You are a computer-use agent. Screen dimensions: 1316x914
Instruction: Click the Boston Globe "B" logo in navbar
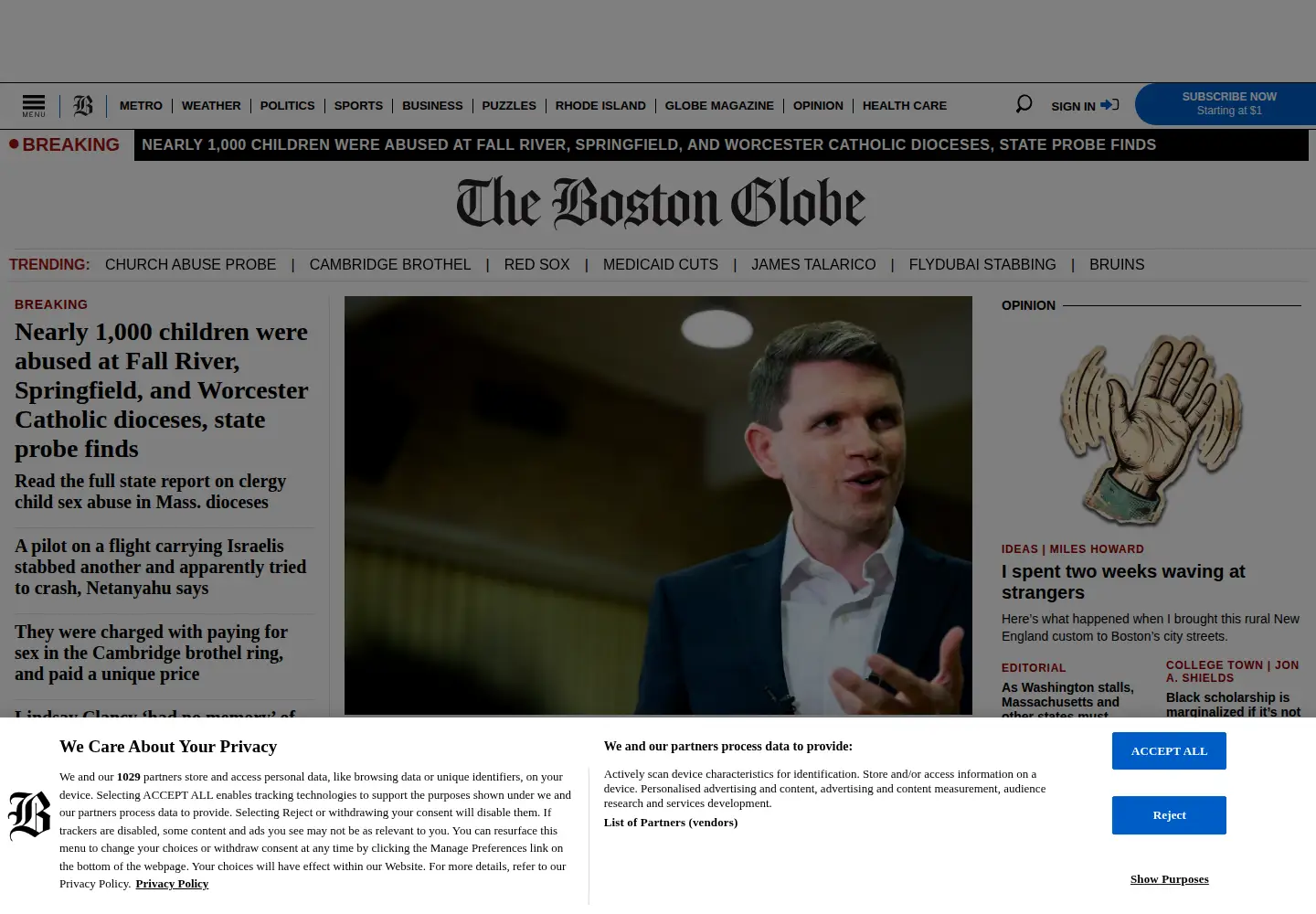pyautogui.click(x=83, y=106)
